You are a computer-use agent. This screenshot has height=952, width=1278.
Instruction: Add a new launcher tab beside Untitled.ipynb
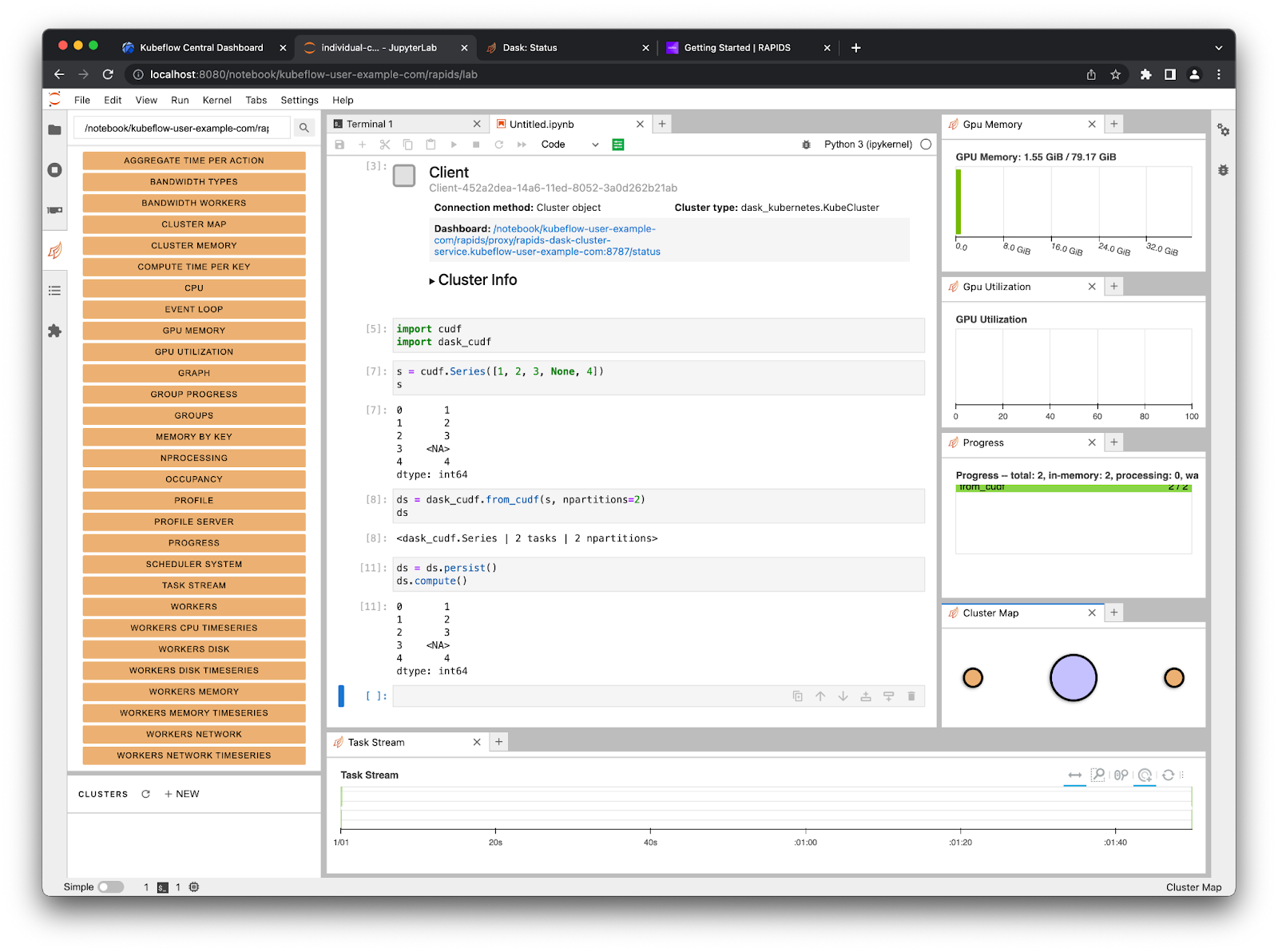(662, 124)
